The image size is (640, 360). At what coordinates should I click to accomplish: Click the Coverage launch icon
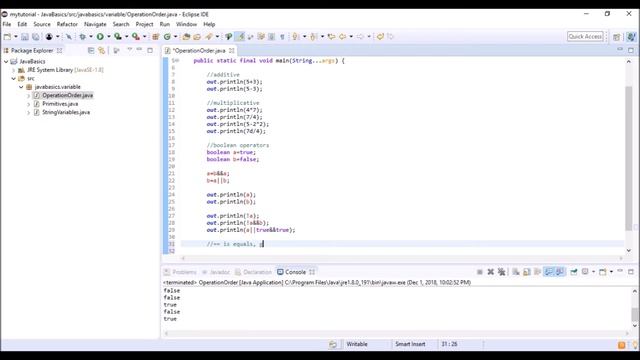118,37
